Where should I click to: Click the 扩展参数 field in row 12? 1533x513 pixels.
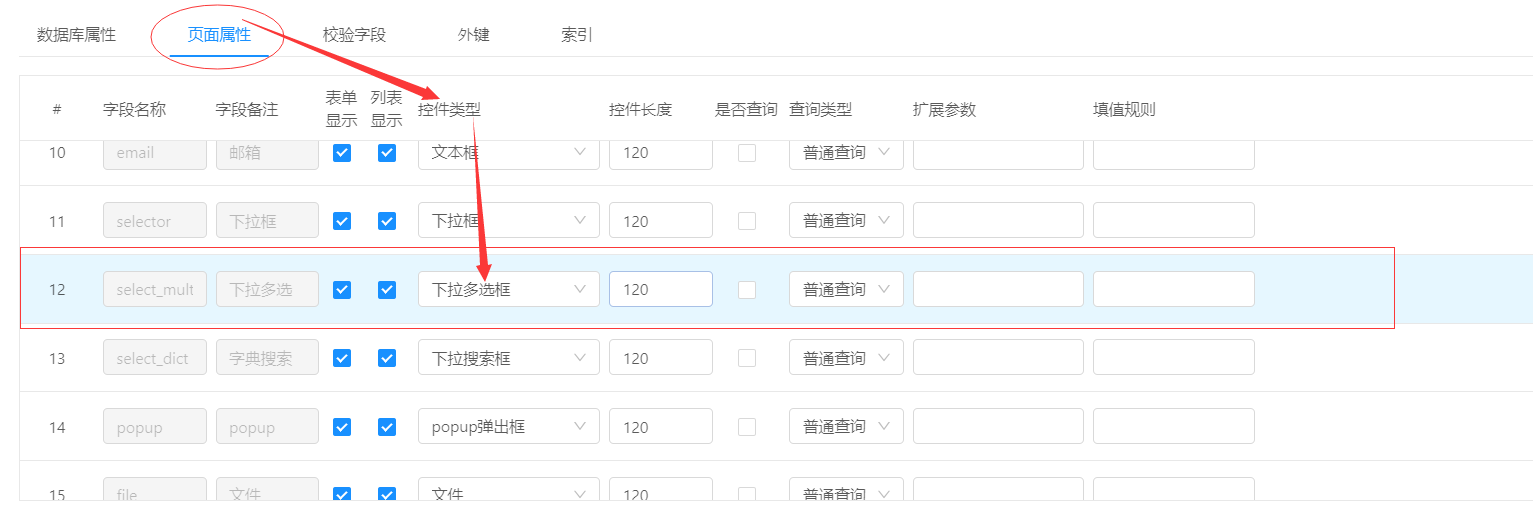coord(998,289)
